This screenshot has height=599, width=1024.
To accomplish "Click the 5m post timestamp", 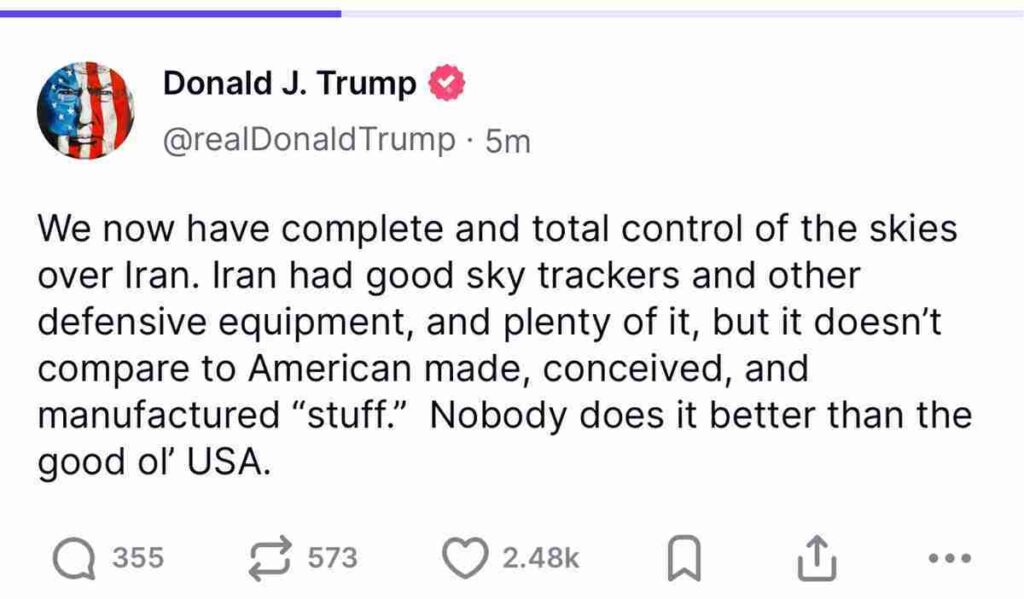I will [507, 142].
